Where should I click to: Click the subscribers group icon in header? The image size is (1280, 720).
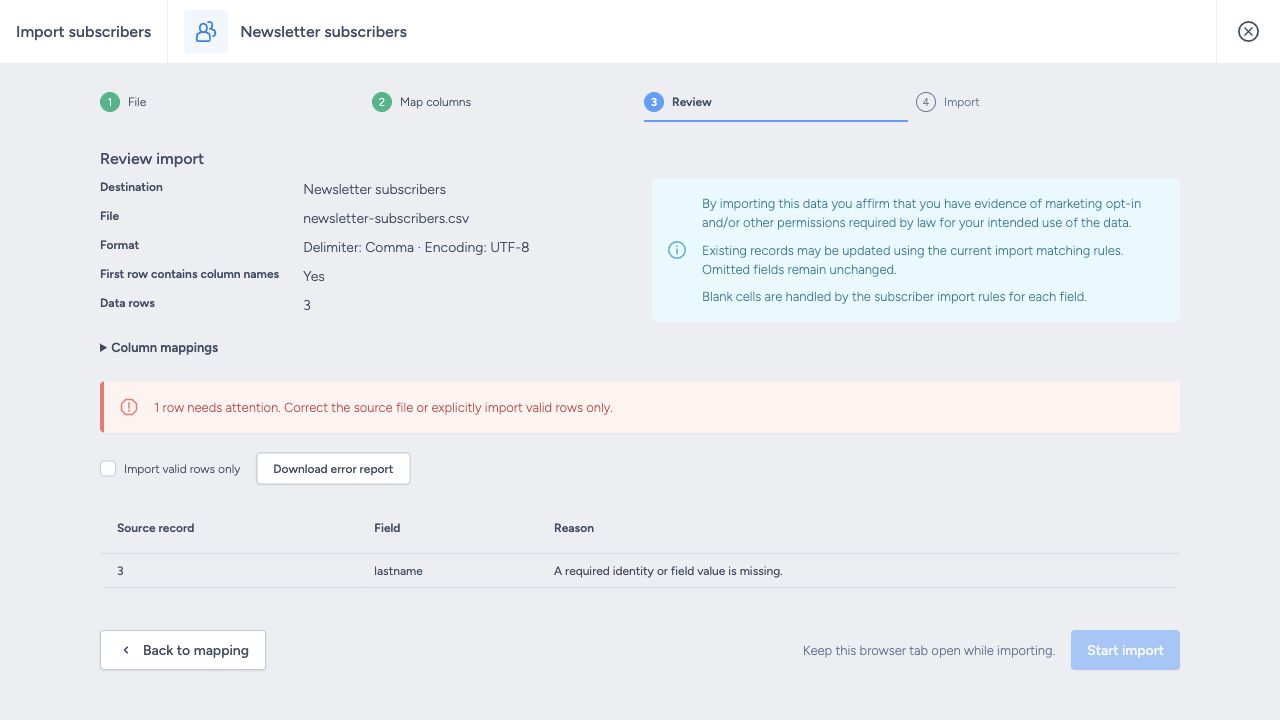point(206,32)
